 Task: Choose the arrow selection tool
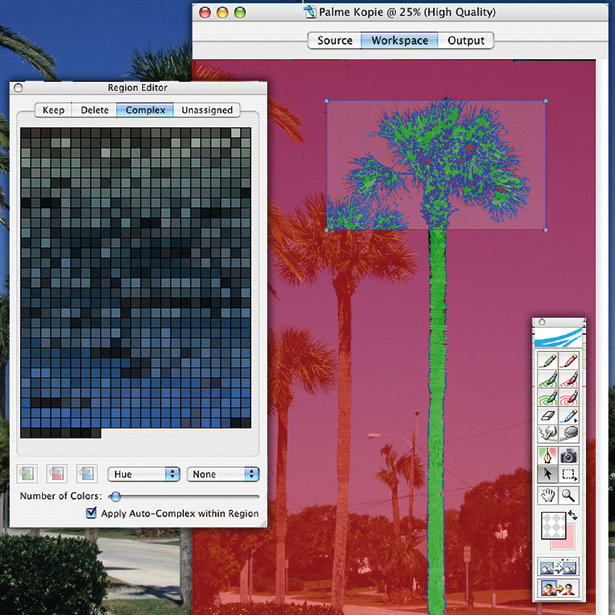547,473
